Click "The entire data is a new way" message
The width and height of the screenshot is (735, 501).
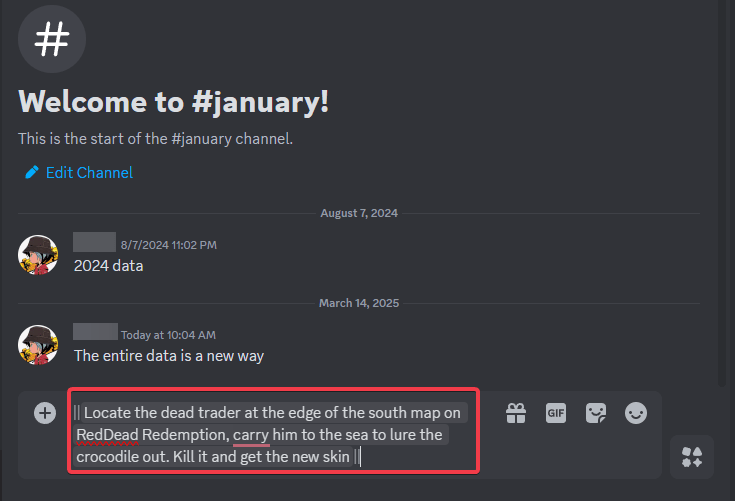169,355
